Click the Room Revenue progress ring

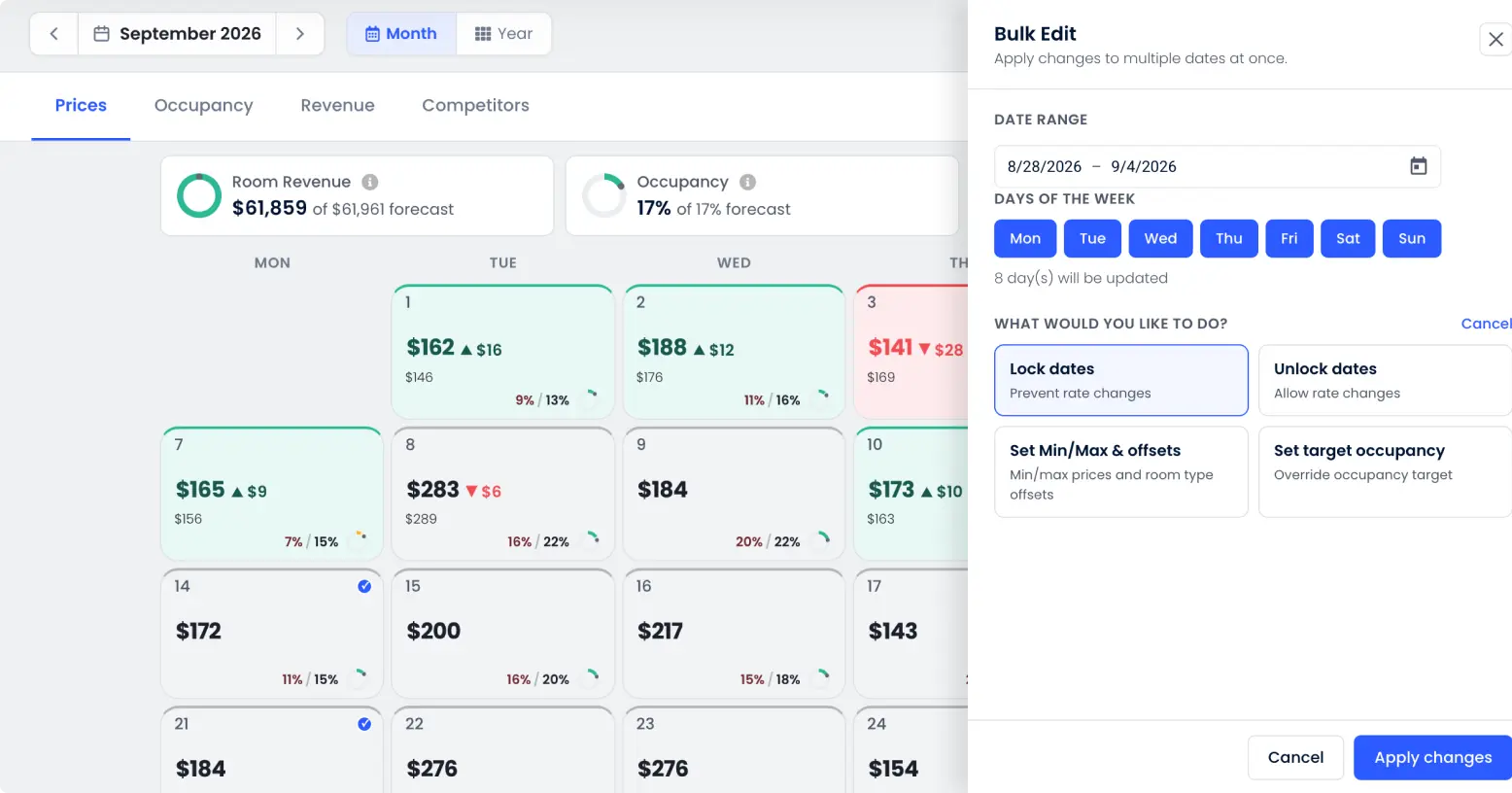tap(199, 195)
